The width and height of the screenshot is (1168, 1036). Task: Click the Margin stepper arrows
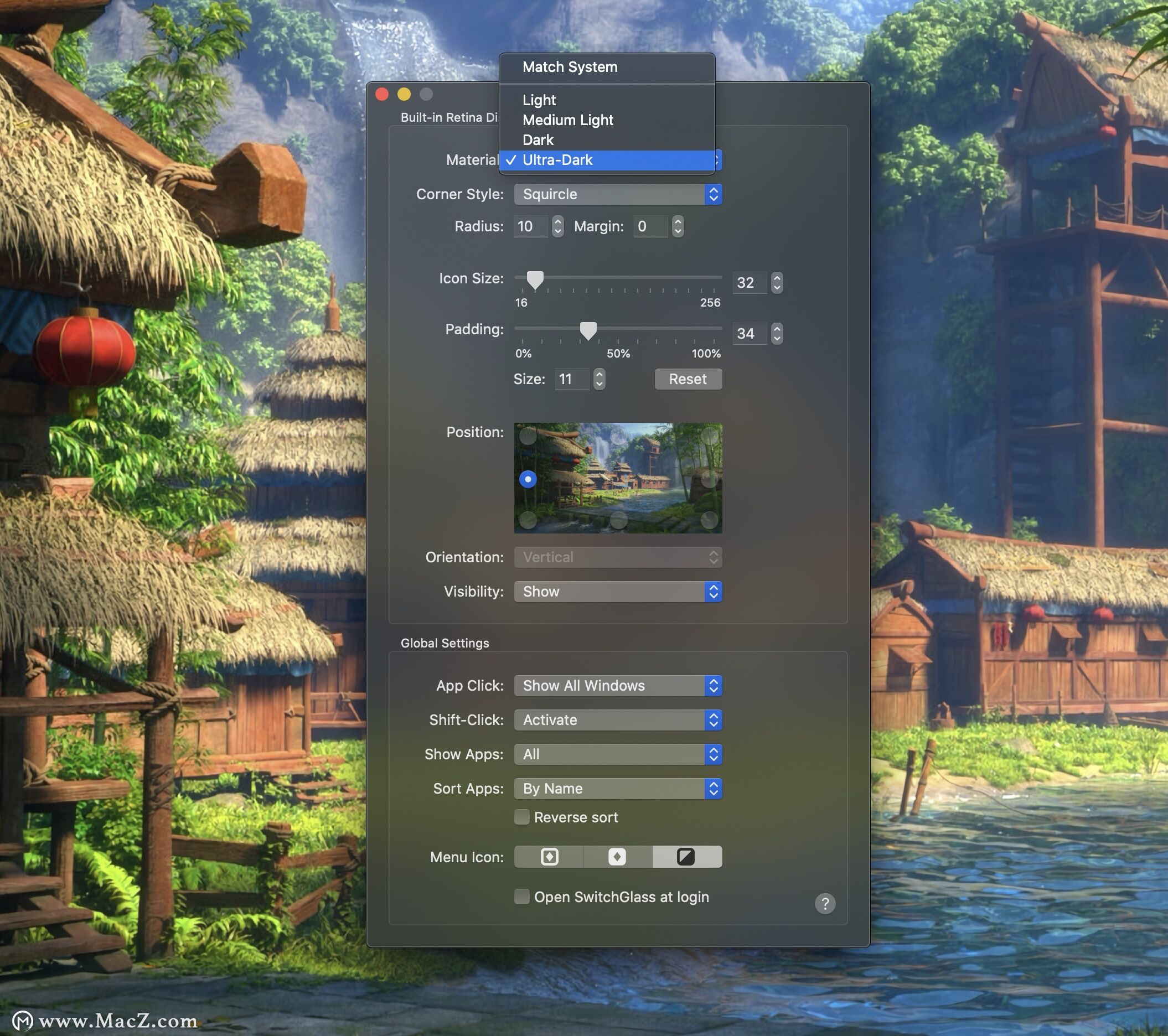point(678,226)
